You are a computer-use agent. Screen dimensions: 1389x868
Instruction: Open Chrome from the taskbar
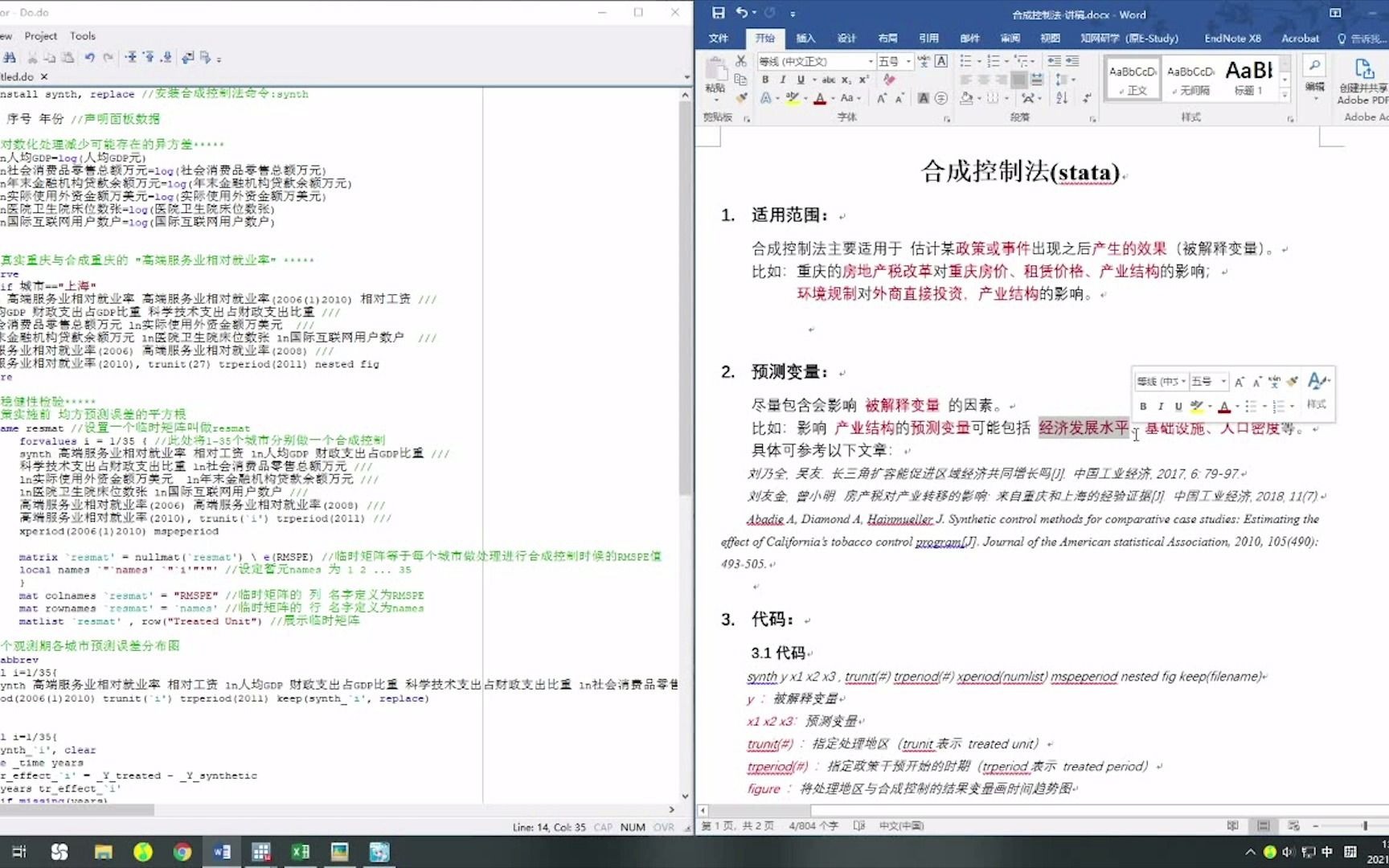point(182,851)
